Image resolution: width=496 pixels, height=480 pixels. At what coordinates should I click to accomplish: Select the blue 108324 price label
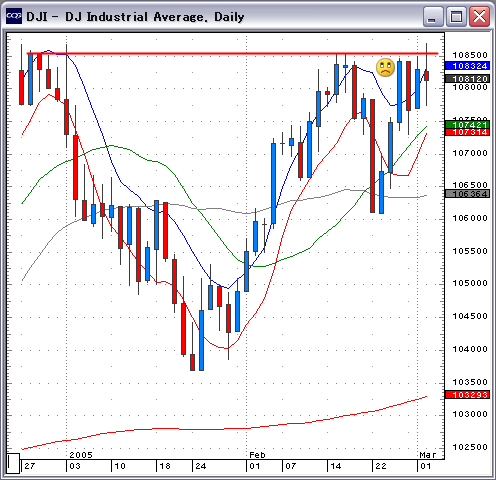click(x=467, y=66)
